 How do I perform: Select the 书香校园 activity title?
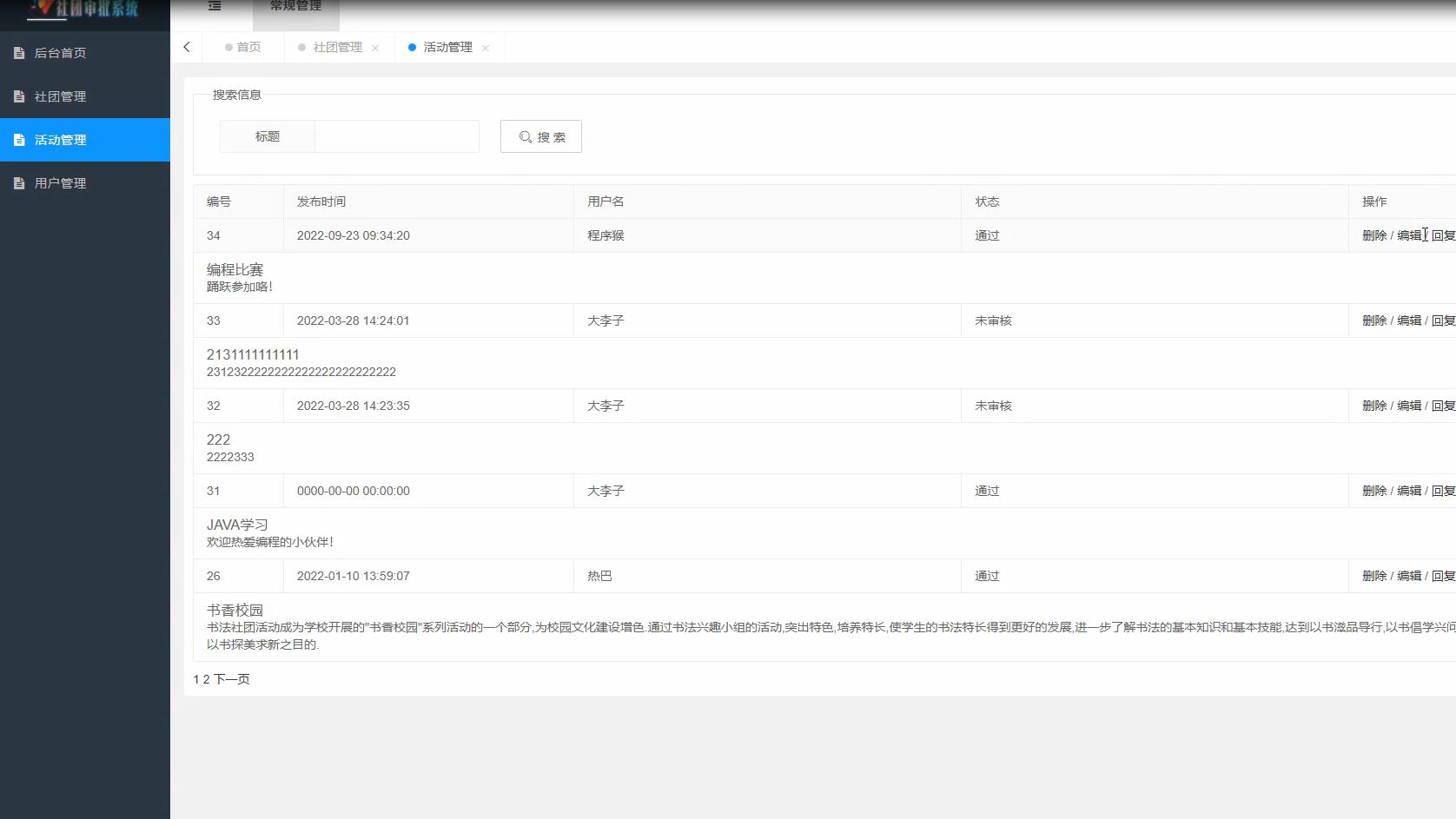click(235, 611)
